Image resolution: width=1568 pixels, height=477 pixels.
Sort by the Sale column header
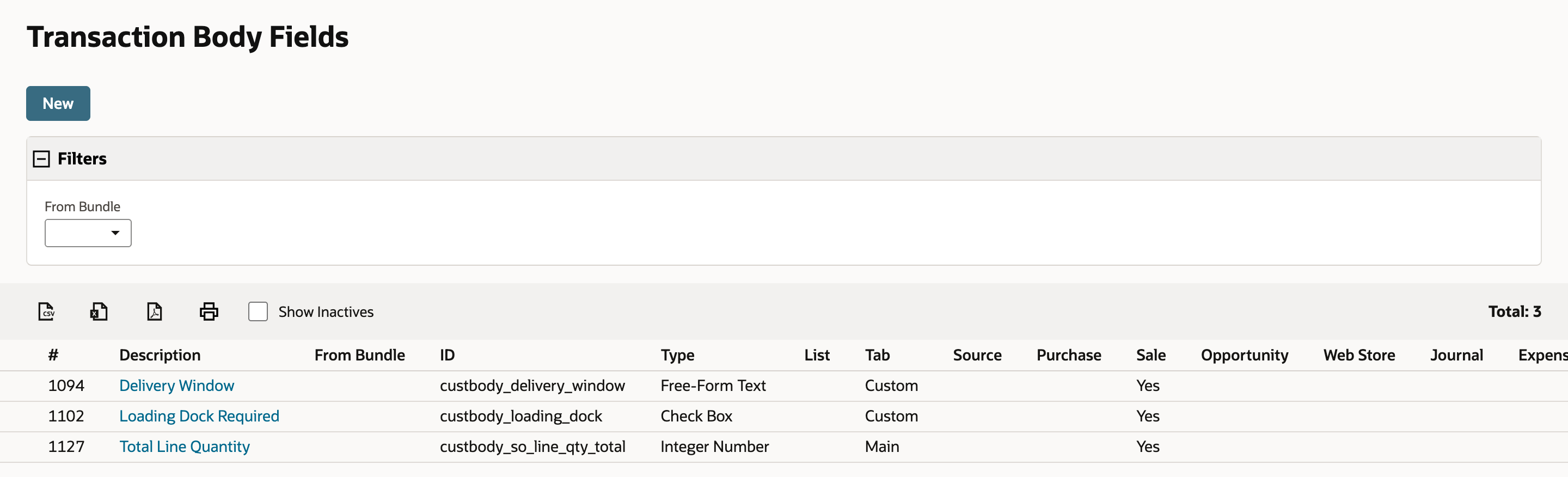[1151, 356]
